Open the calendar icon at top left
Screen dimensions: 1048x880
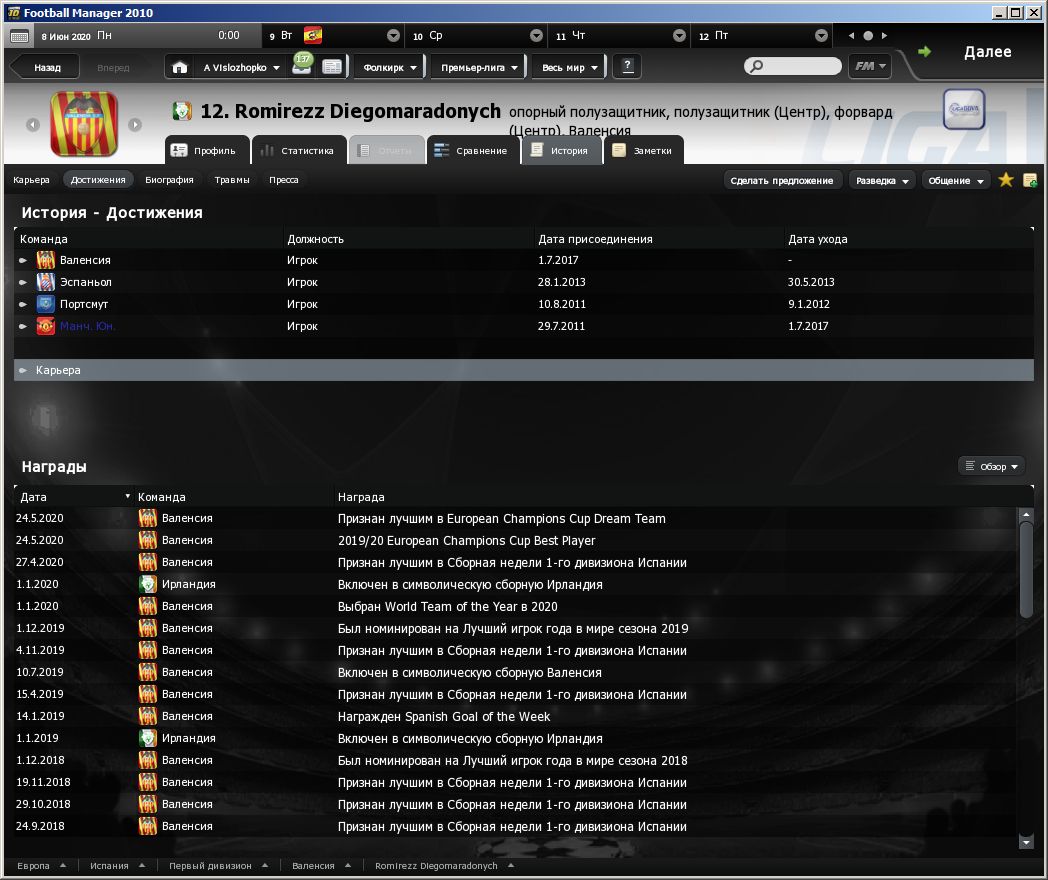(x=19, y=36)
